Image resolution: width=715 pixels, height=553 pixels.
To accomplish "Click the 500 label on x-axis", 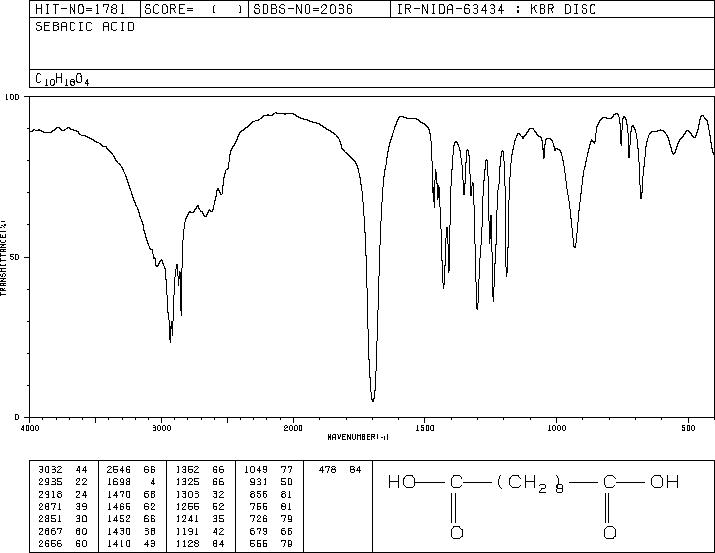I will click(688, 428).
